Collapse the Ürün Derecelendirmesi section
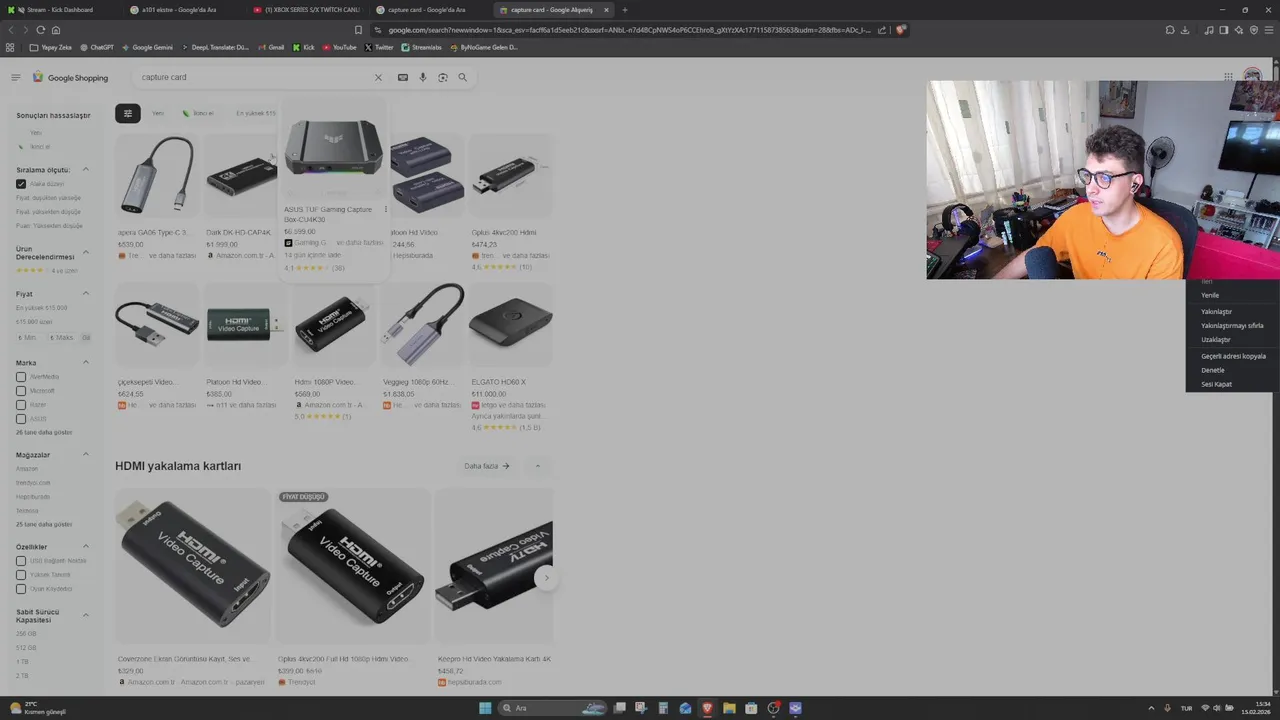Screen dimensions: 1280x720 click(x=86, y=252)
